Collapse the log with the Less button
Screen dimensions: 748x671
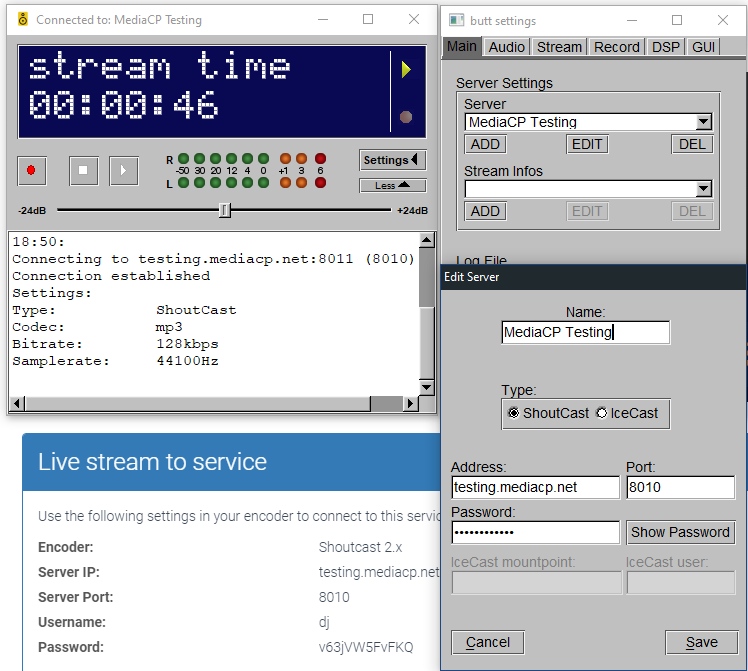tap(392, 186)
